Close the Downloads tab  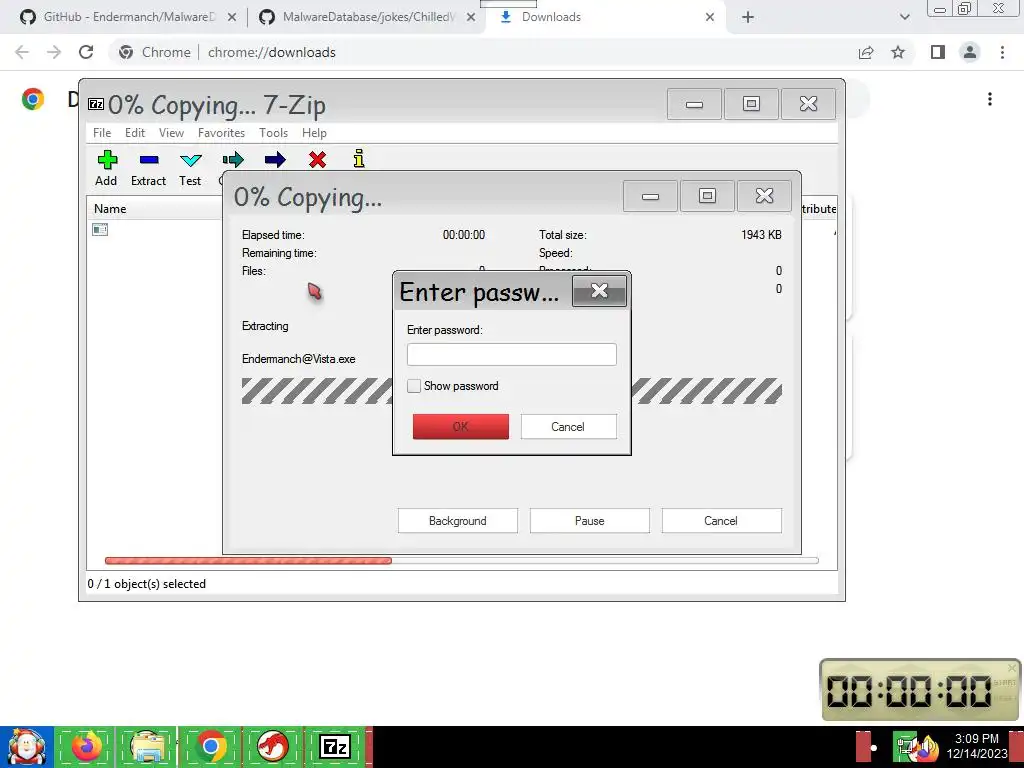(710, 17)
